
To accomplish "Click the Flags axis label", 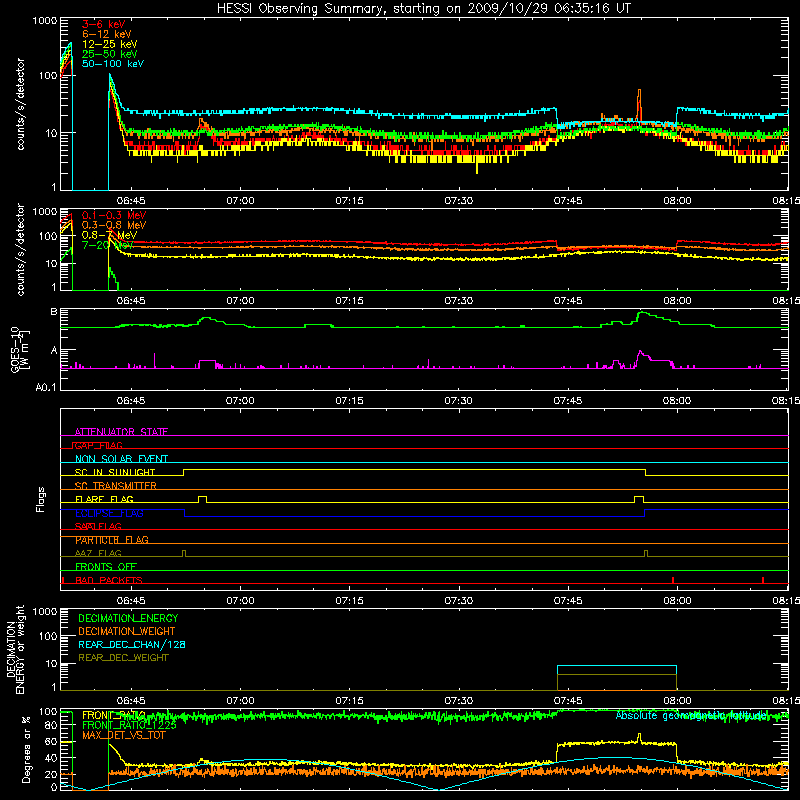I will 41,499.
